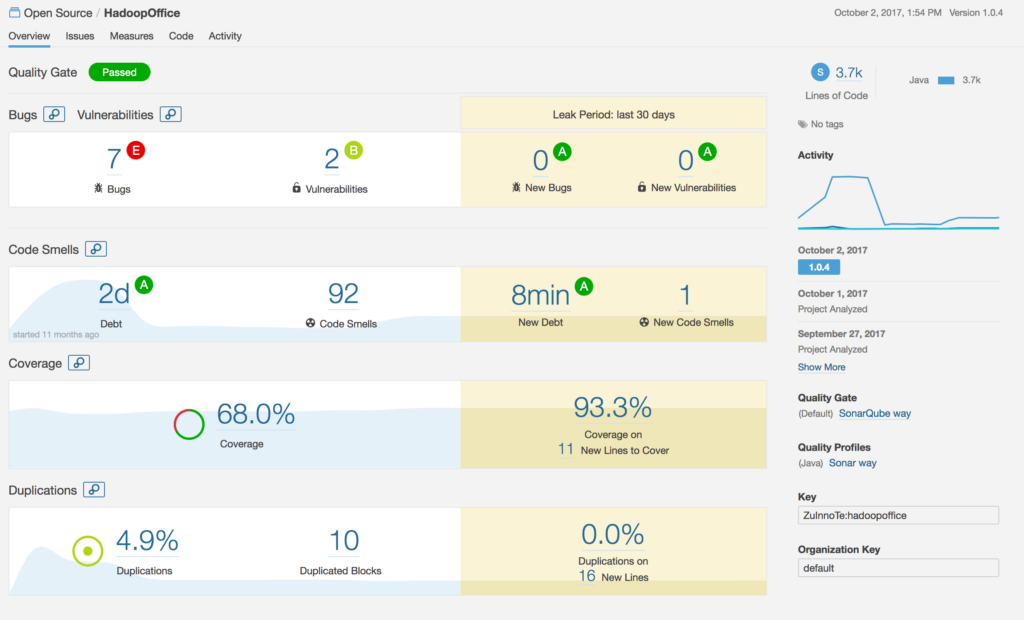Switch to the Activity tab
The image size is (1024, 620).
point(225,36)
